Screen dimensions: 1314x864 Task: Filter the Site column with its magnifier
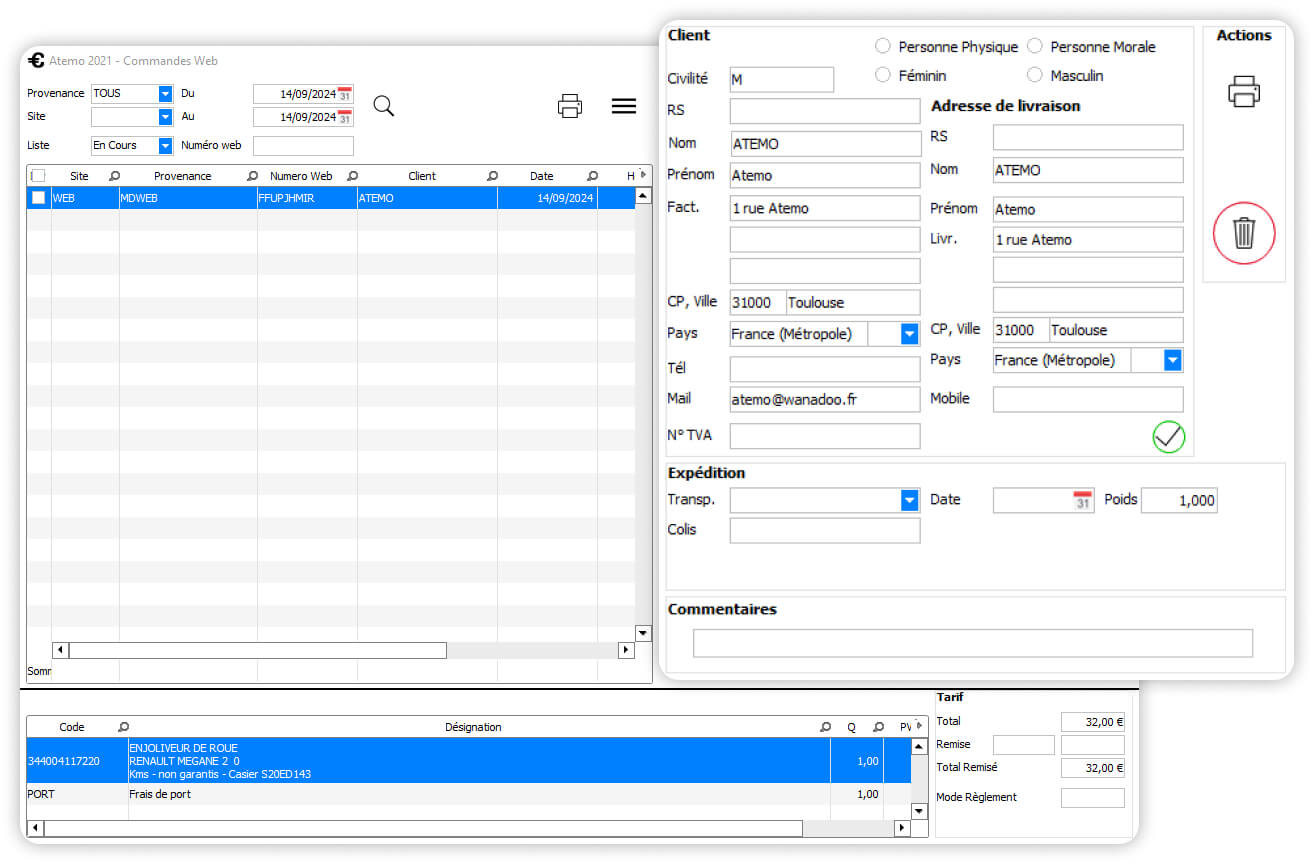(x=114, y=176)
